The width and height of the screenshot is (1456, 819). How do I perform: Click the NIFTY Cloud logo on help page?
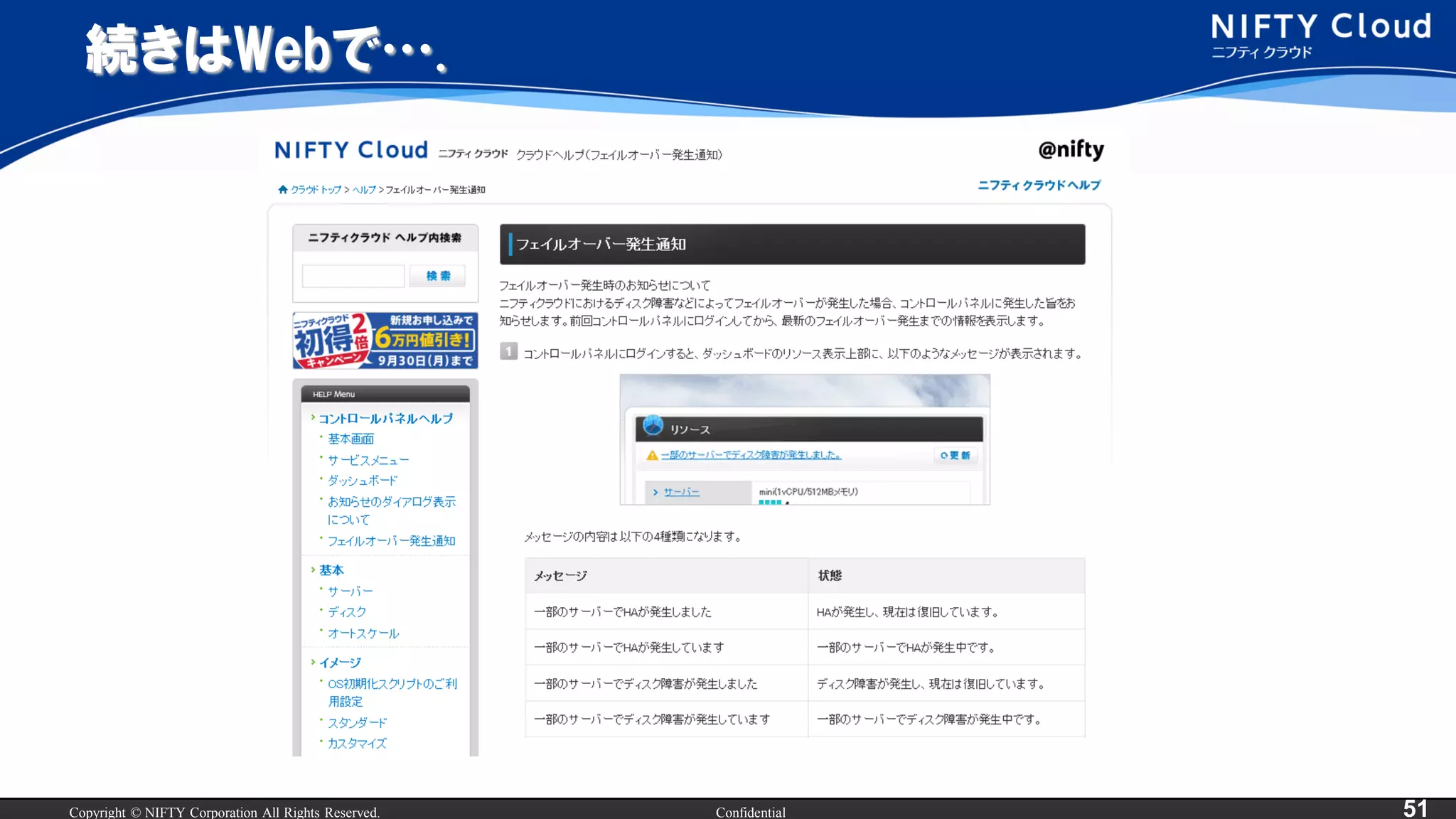pyautogui.click(x=351, y=150)
